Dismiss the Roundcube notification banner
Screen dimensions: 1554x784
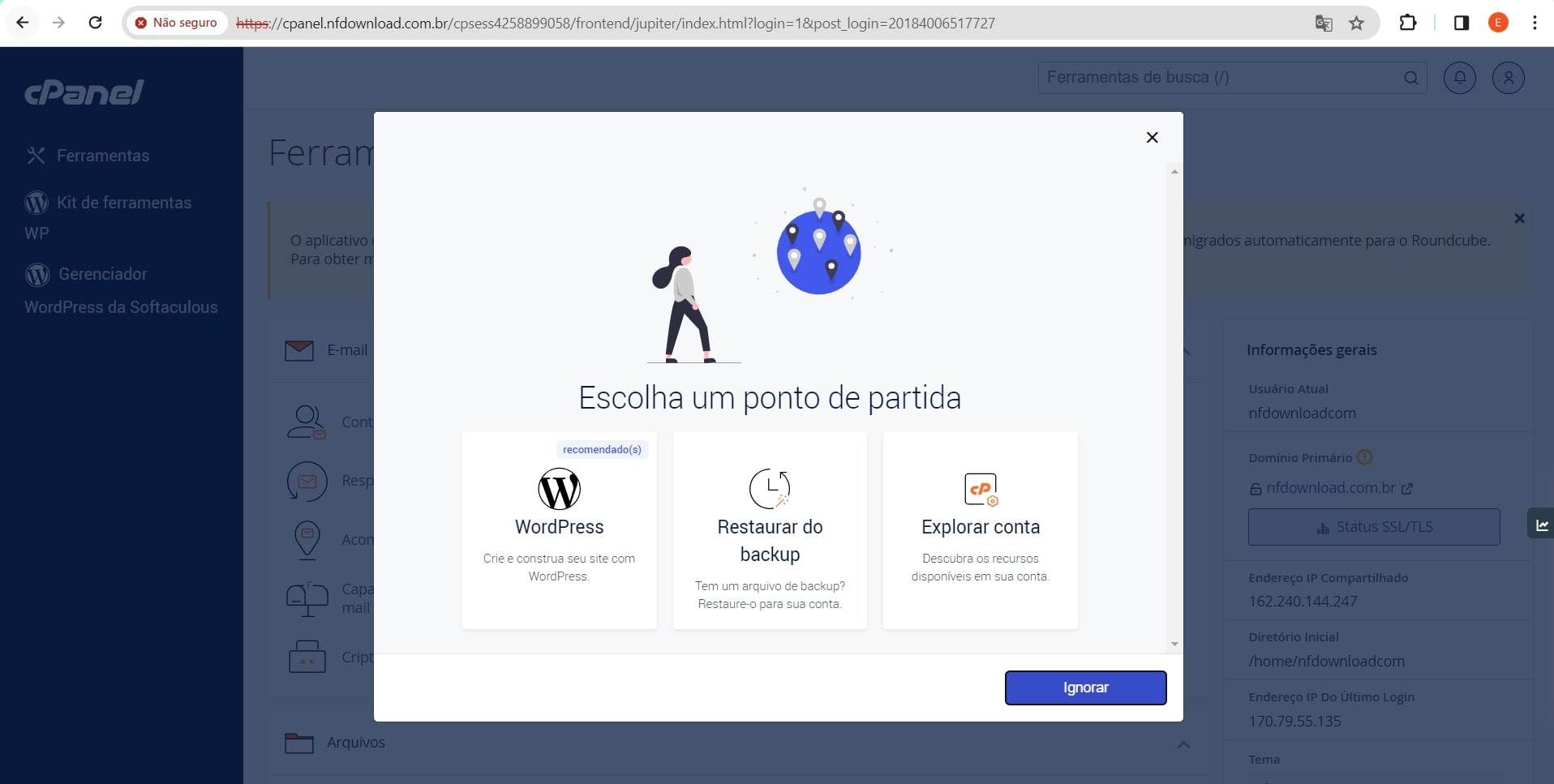point(1519,218)
